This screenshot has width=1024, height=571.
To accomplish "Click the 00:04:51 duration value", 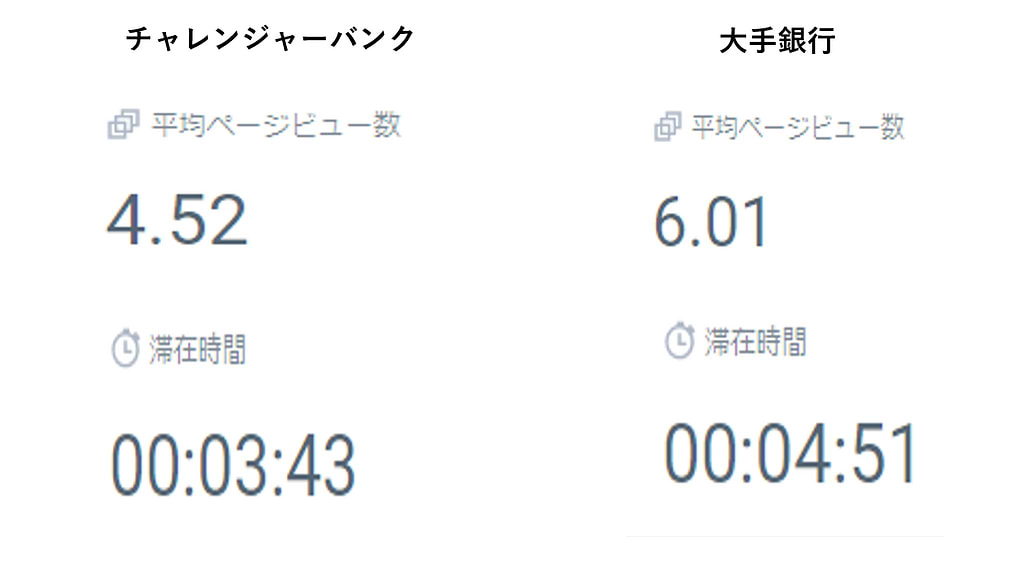I will point(791,453).
